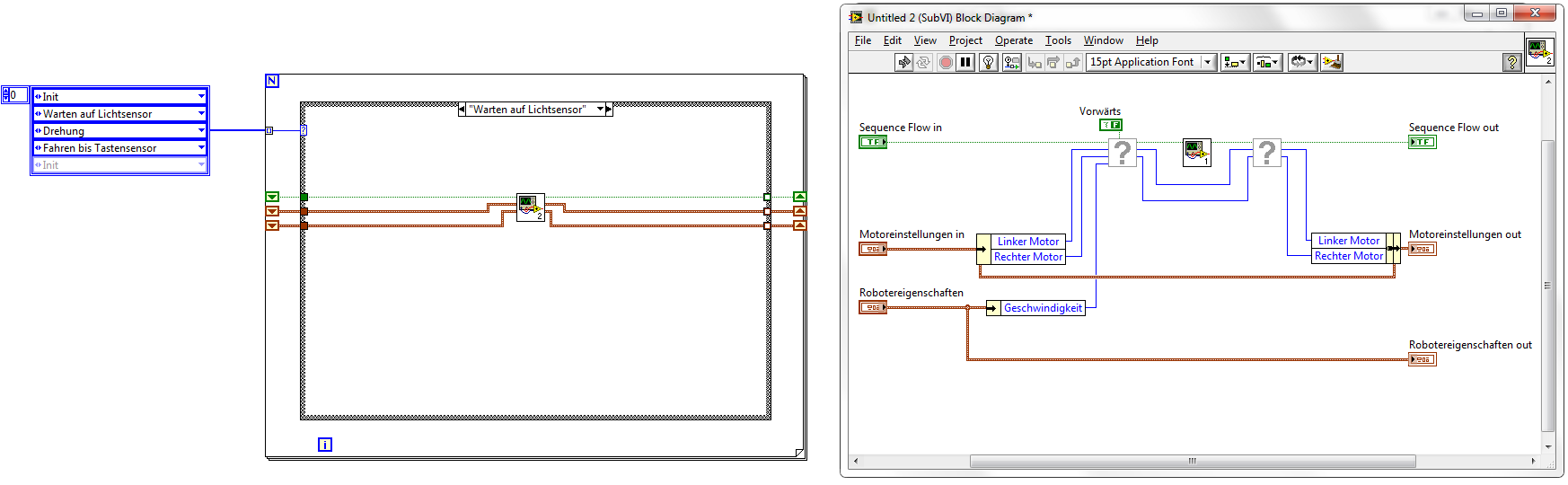Click the horizontal scrollbar thumb
Image resolution: width=1568 pixels, height=485 pixels.
pyautogui.click(x=1193, y=461)
